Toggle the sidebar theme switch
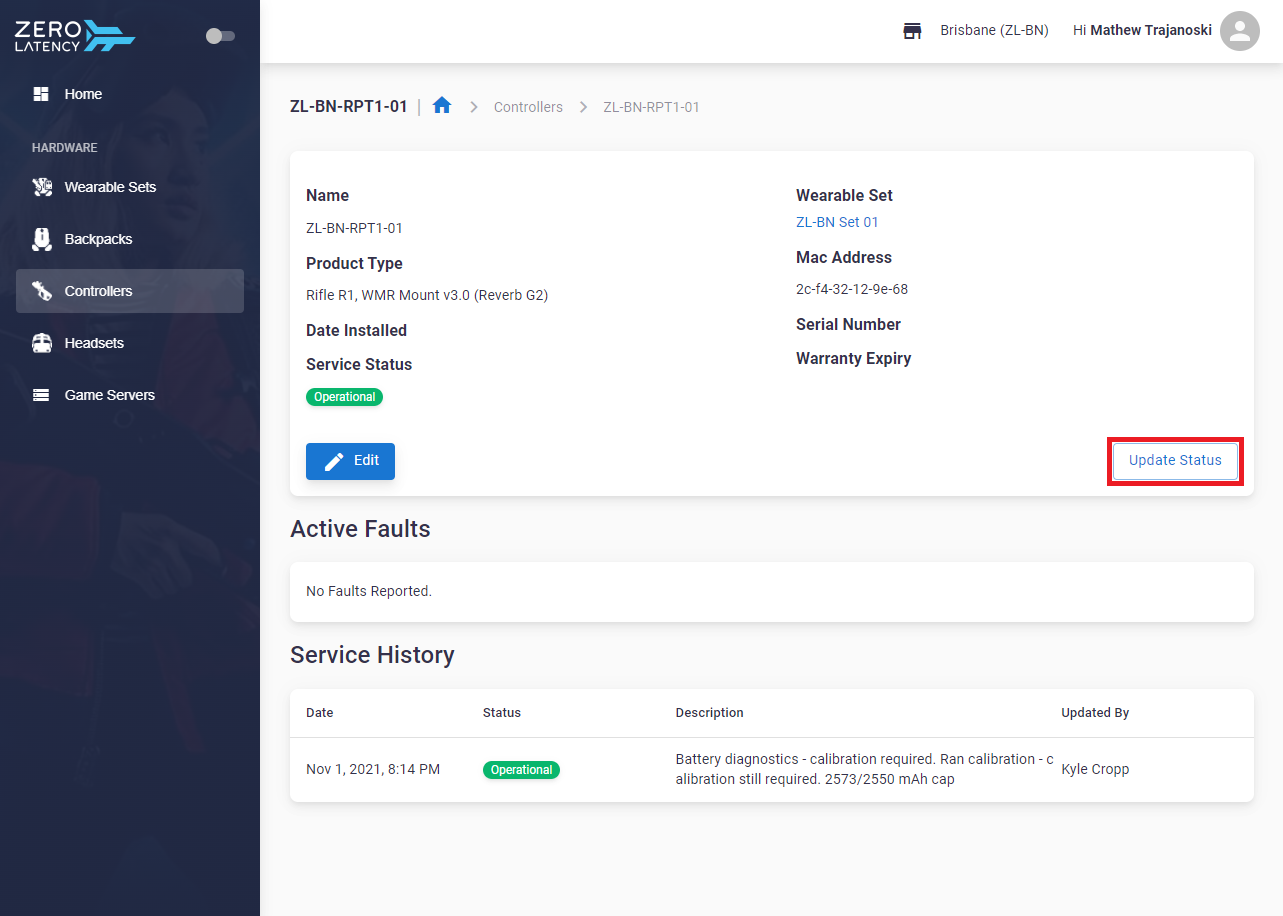The image size is (1283, 916). pos(220,36)
